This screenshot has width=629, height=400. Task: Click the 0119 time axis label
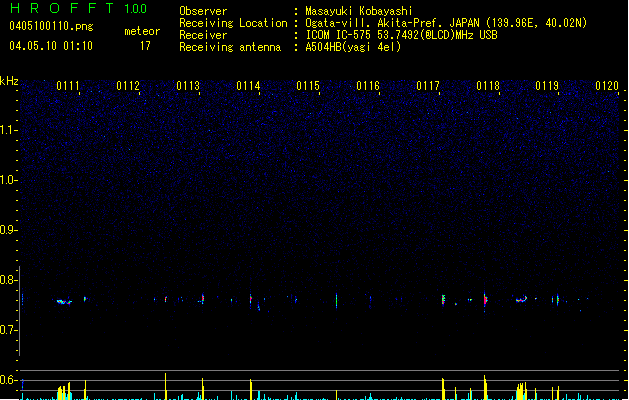point(547,86)
